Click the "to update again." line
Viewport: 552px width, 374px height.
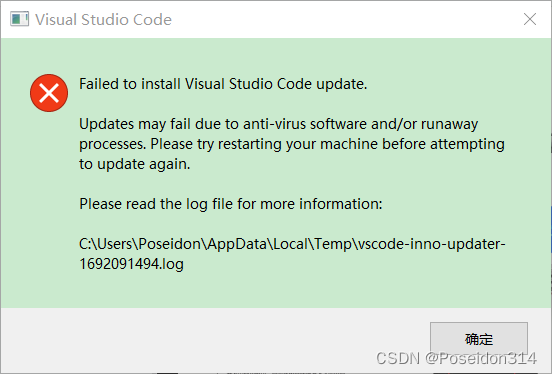click(x=134, y=164)
